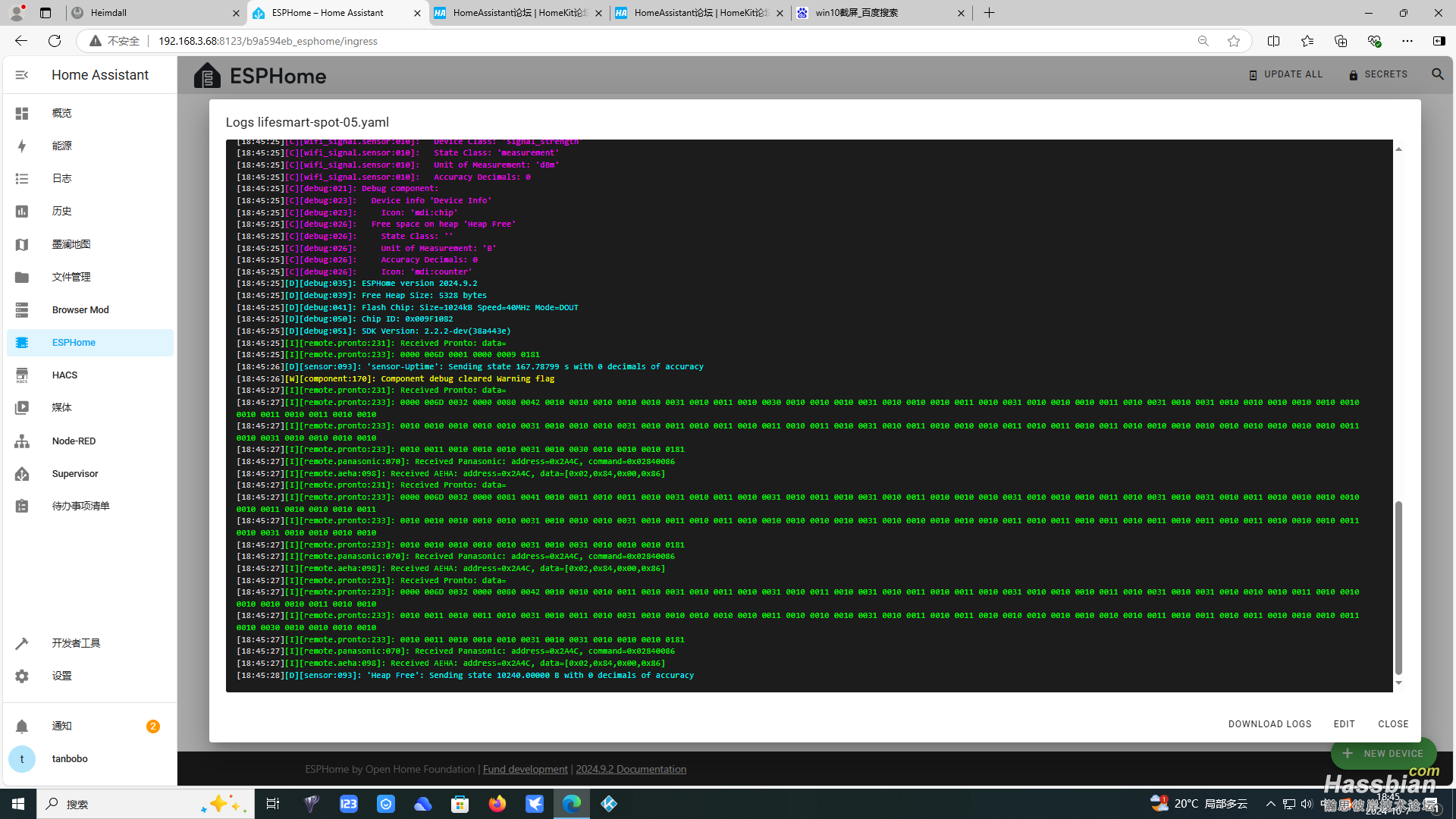Open the browser favorites list icon
This screenshot has width=1456, height=819.
[1307, 41]
